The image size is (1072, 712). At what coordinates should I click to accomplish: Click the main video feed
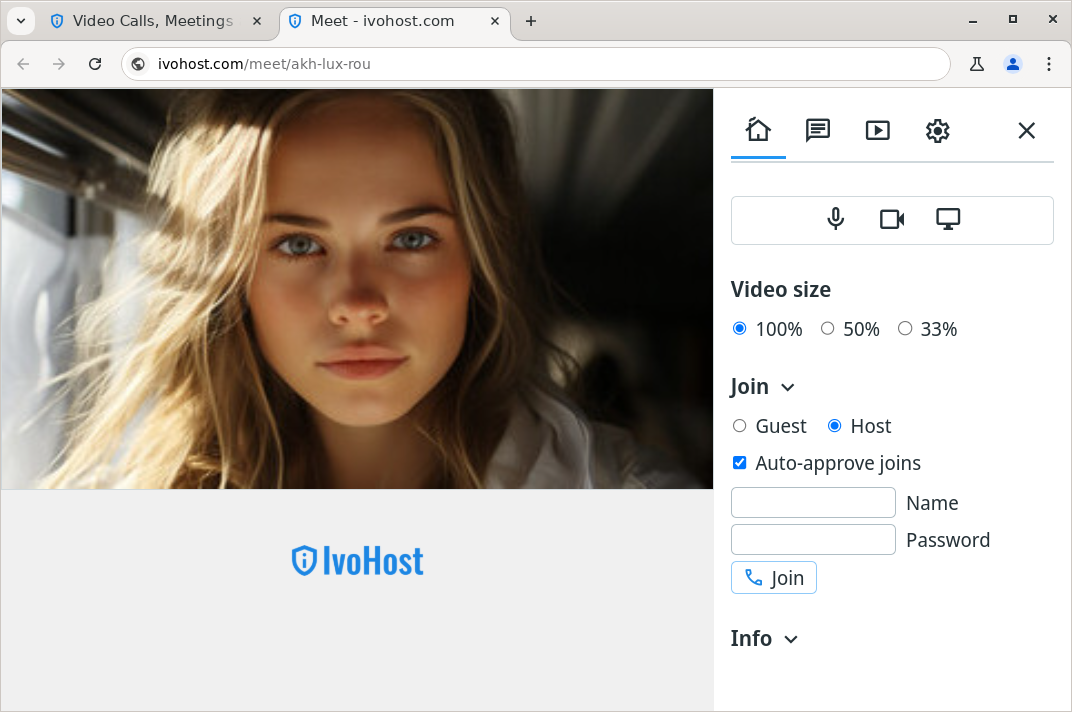click(357, 289)
